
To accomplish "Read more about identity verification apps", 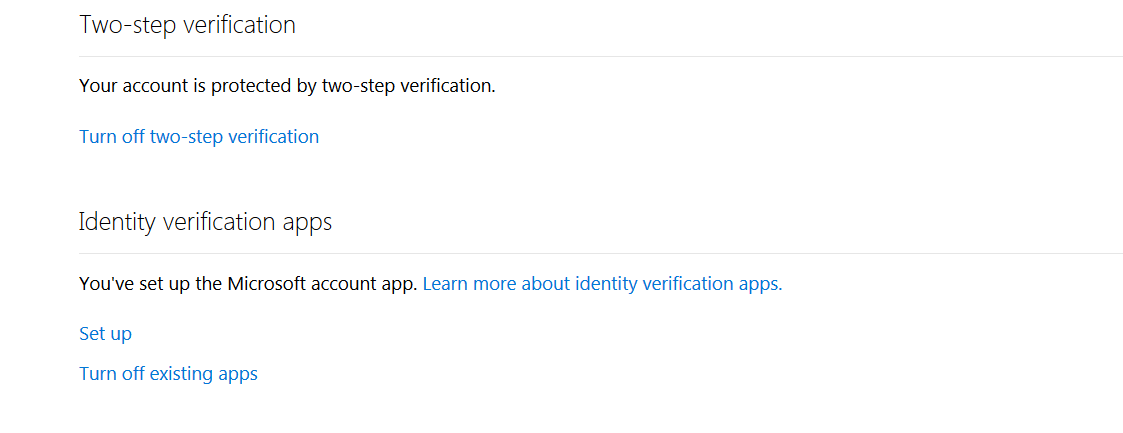I will [602, 284].
